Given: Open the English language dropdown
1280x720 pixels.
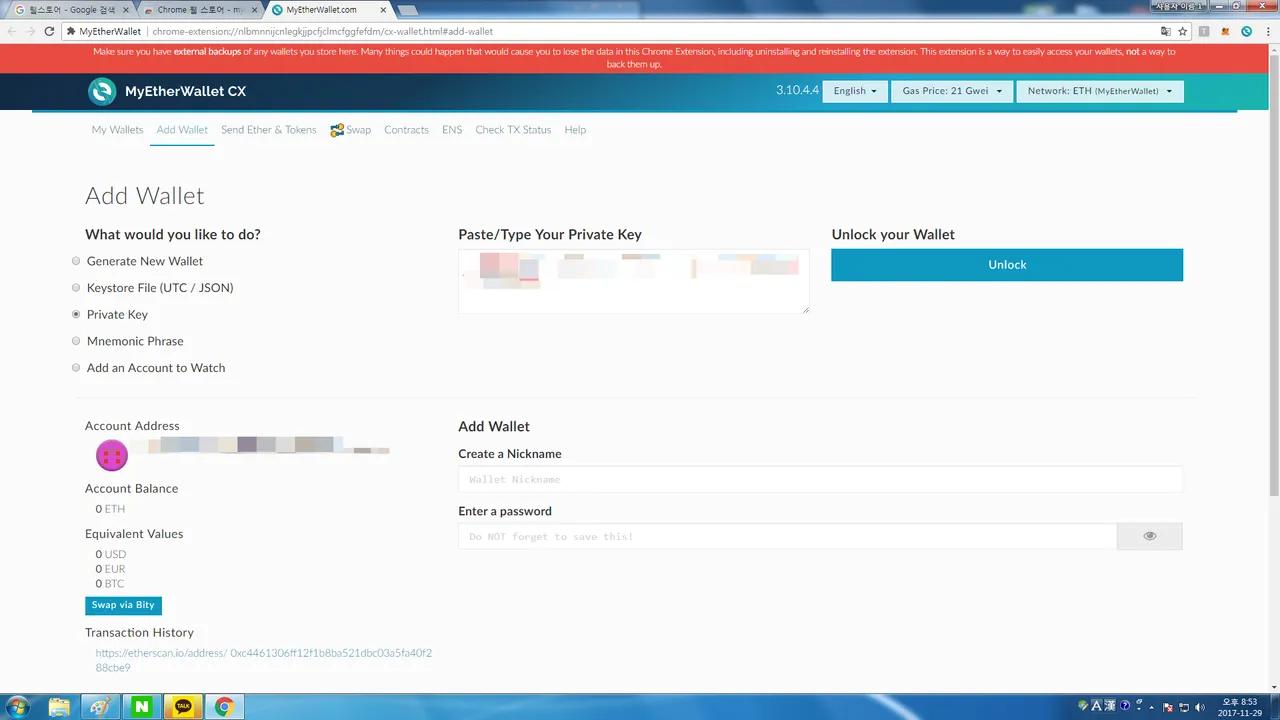Looking at the screenshot, I should pos(855,91).
